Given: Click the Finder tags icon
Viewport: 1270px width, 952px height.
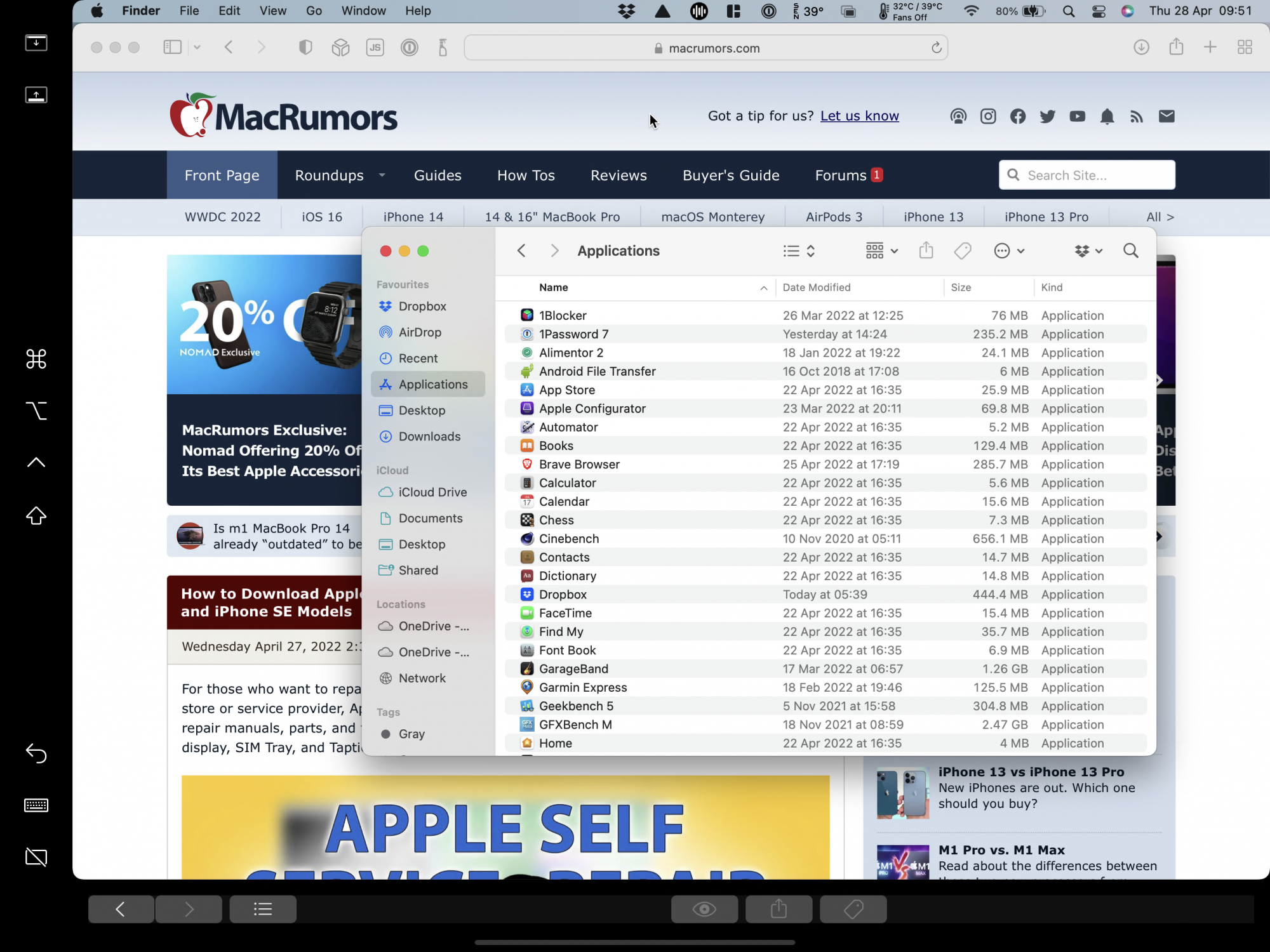Looking at the screenshot, I should click(x=963, y=251).
